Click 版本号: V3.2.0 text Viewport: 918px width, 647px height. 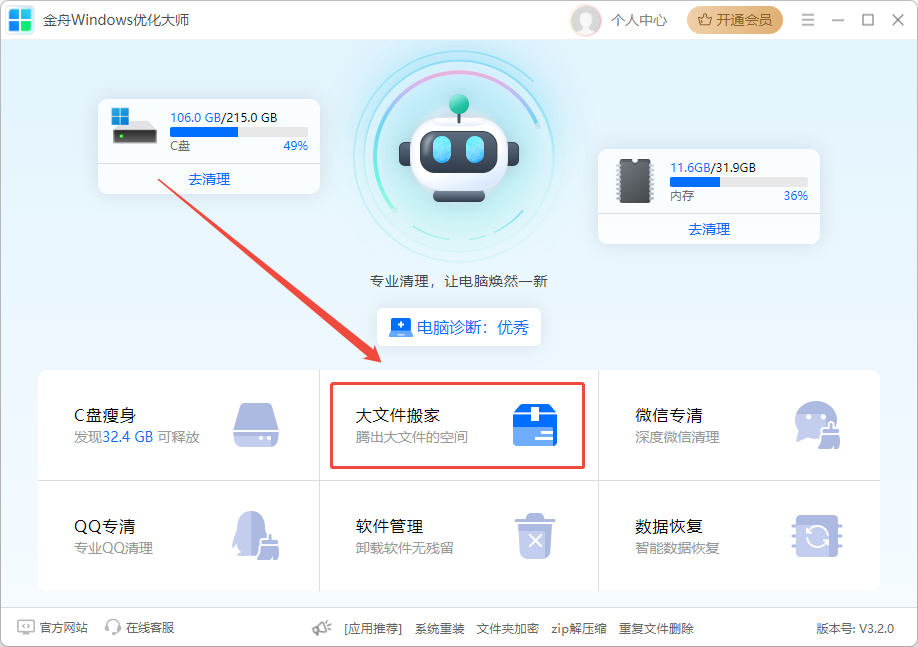[855, 629]
